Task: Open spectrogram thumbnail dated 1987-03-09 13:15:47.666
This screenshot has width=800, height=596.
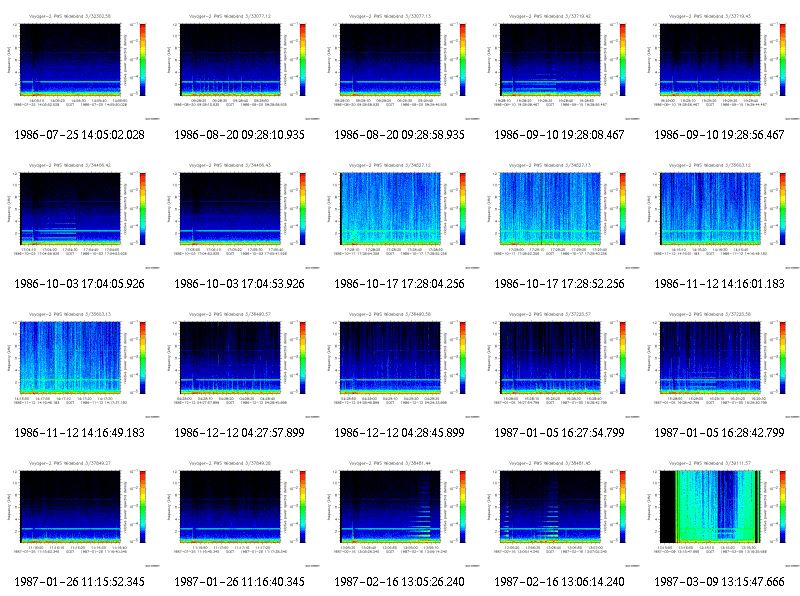Action: [720, 513]
